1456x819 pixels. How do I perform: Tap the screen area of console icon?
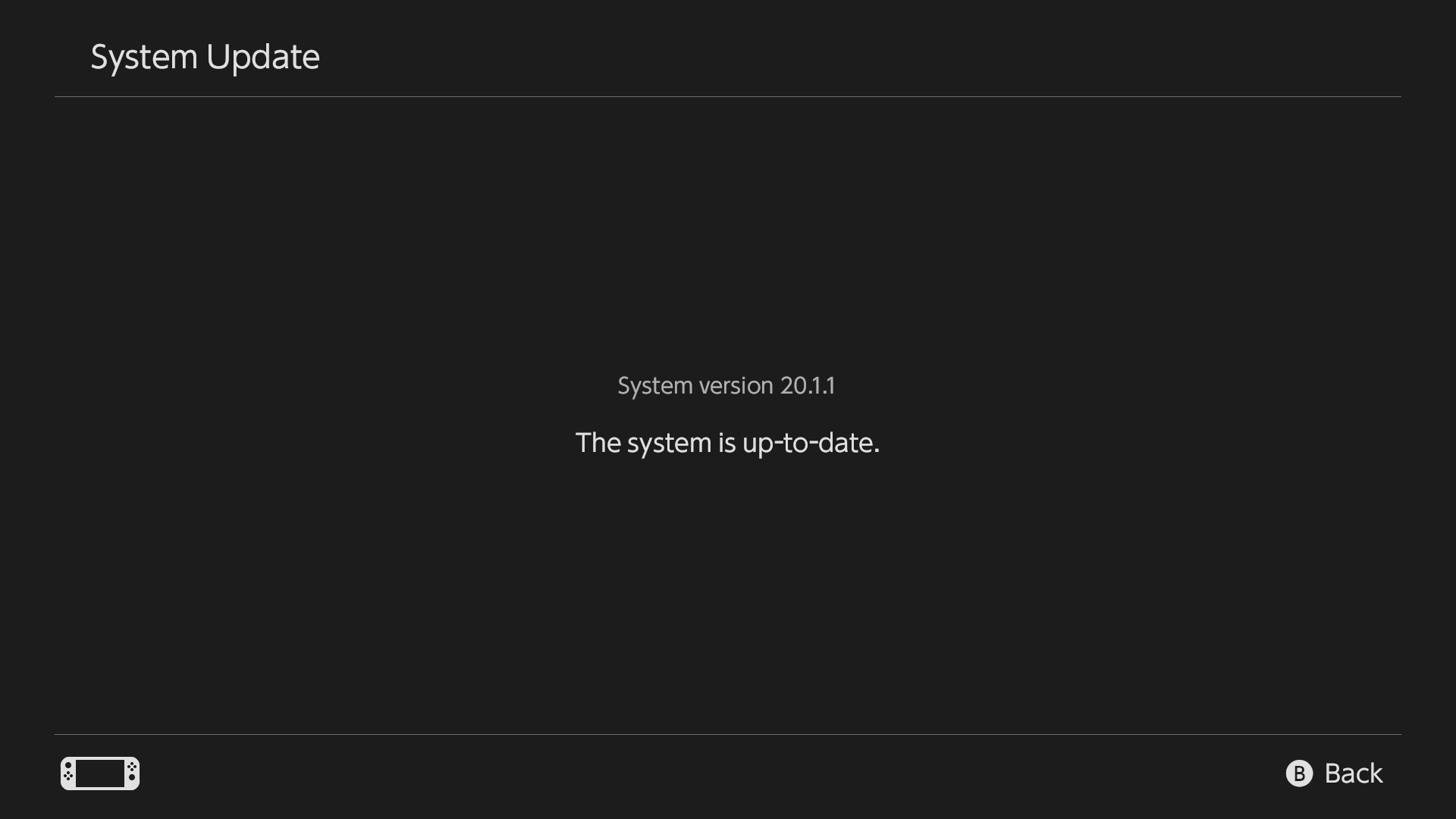click(x=100, y=773)
